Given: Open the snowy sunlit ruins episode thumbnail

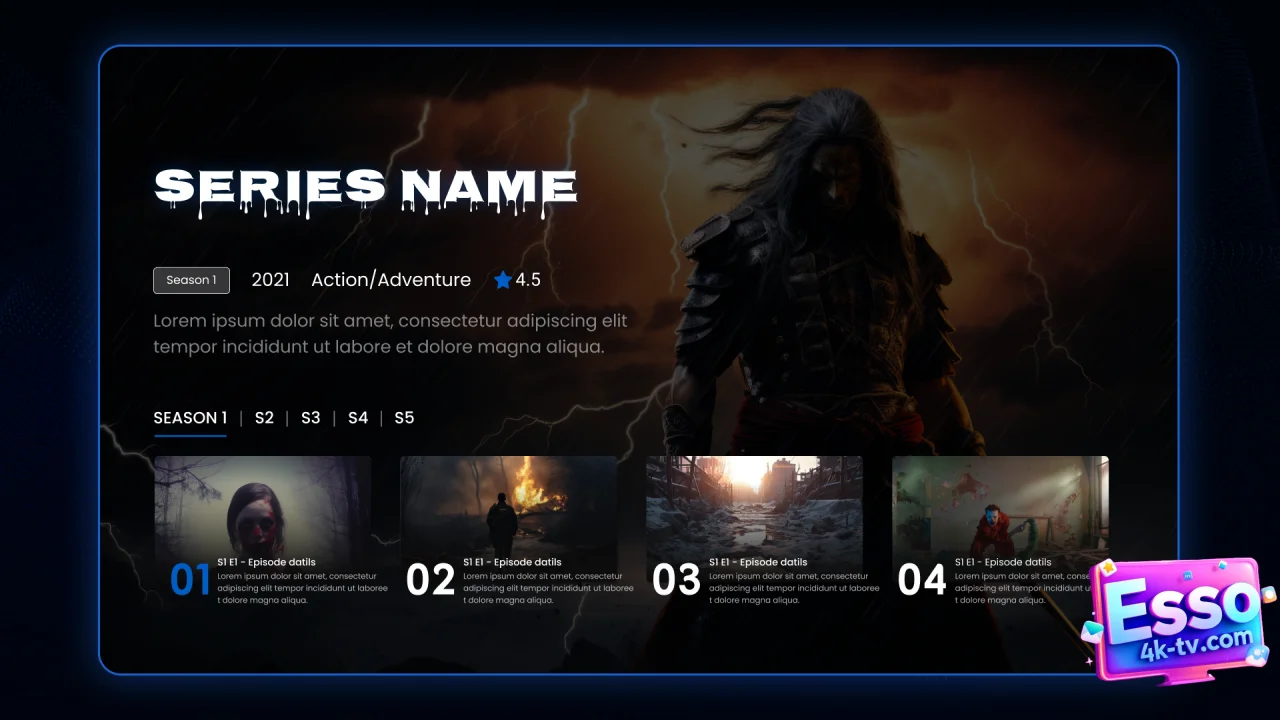Looking at the screenshot, I should click(755, 503).
